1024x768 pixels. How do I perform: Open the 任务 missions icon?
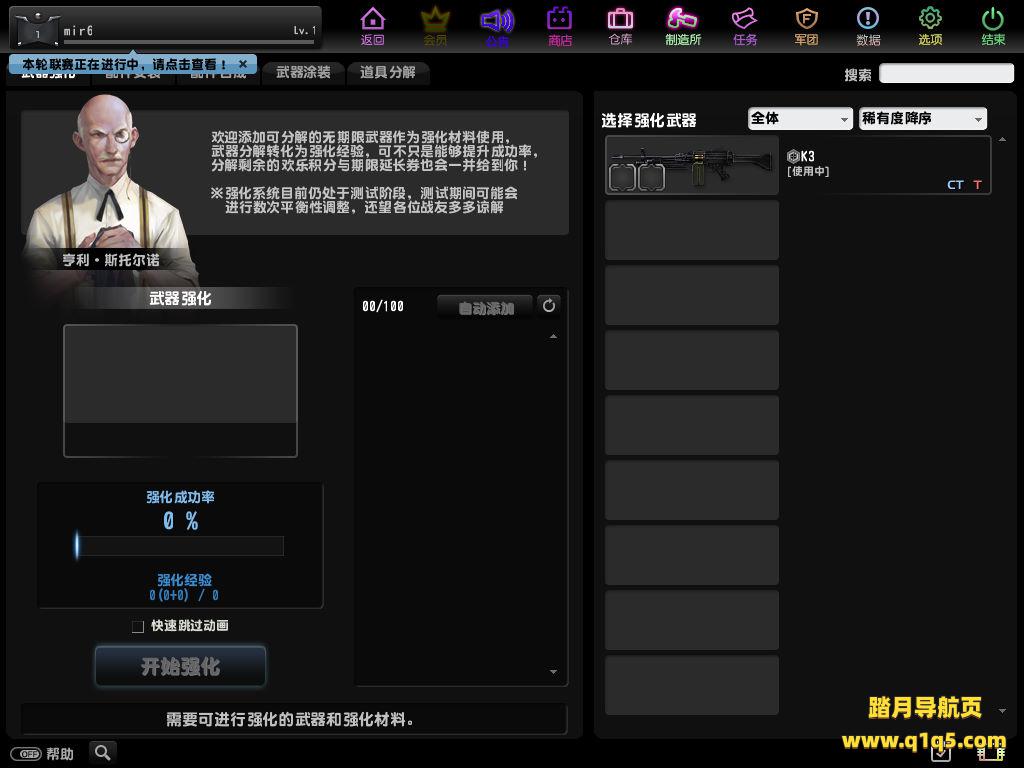(745, 25)
